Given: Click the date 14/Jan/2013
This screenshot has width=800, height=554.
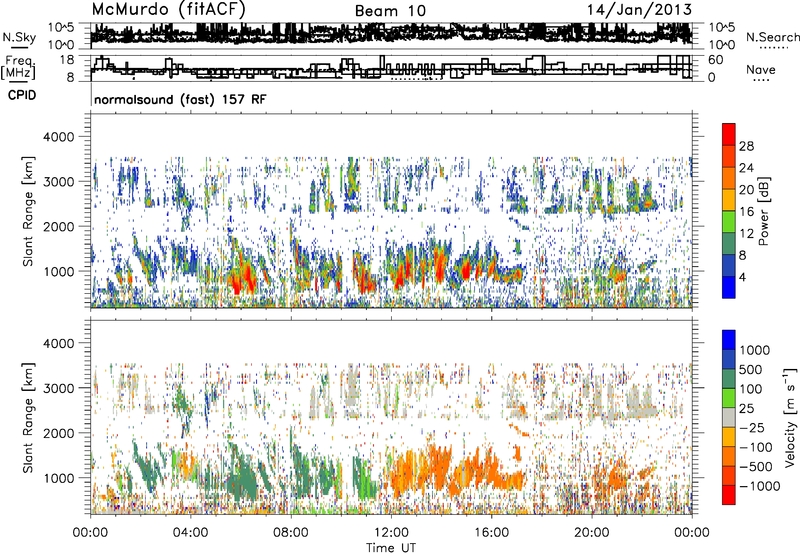Looking at the screenshot, I should pyautogui.click(x=639, y=9).
